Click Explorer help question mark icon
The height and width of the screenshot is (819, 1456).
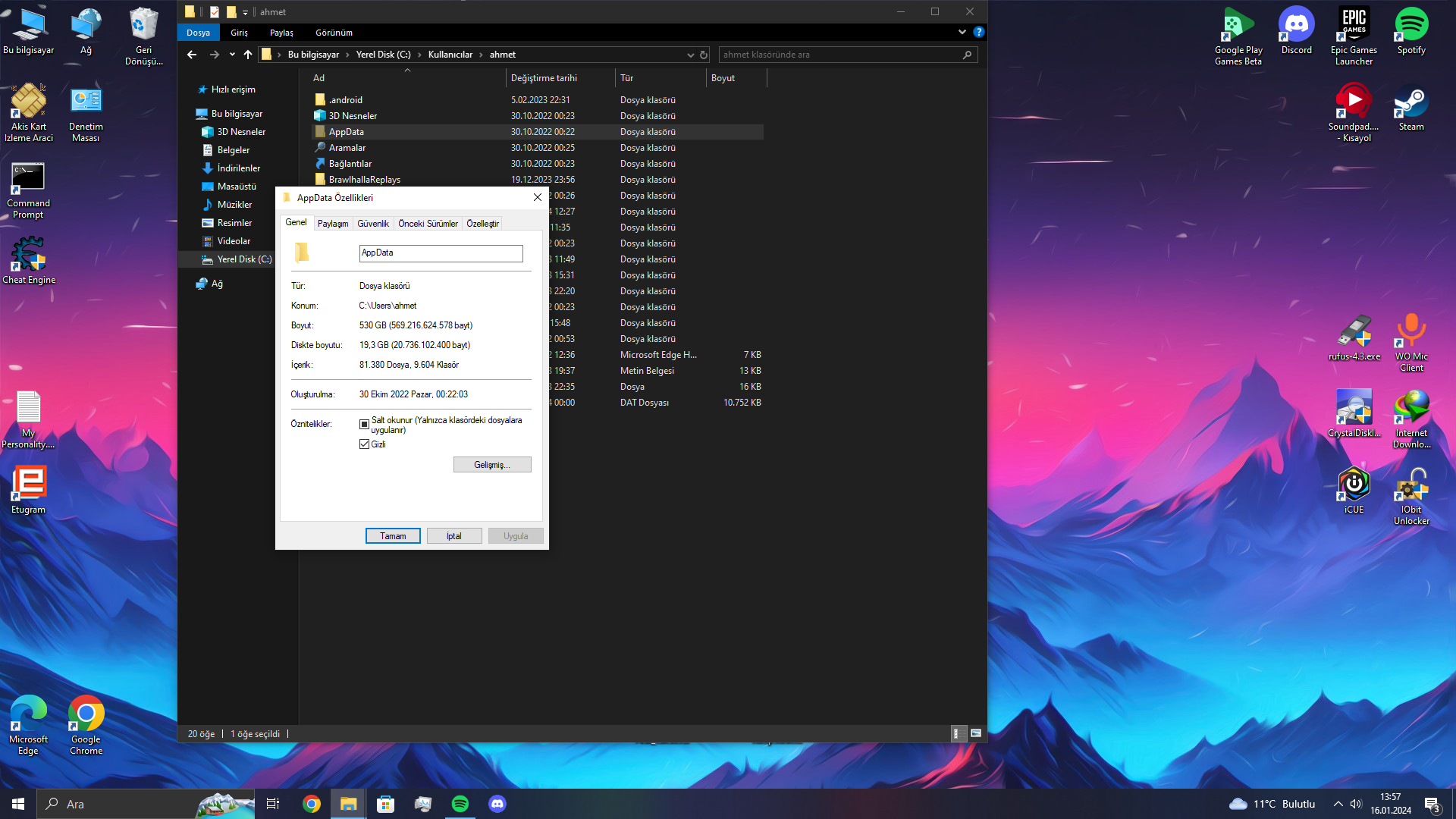pos(978,32)
